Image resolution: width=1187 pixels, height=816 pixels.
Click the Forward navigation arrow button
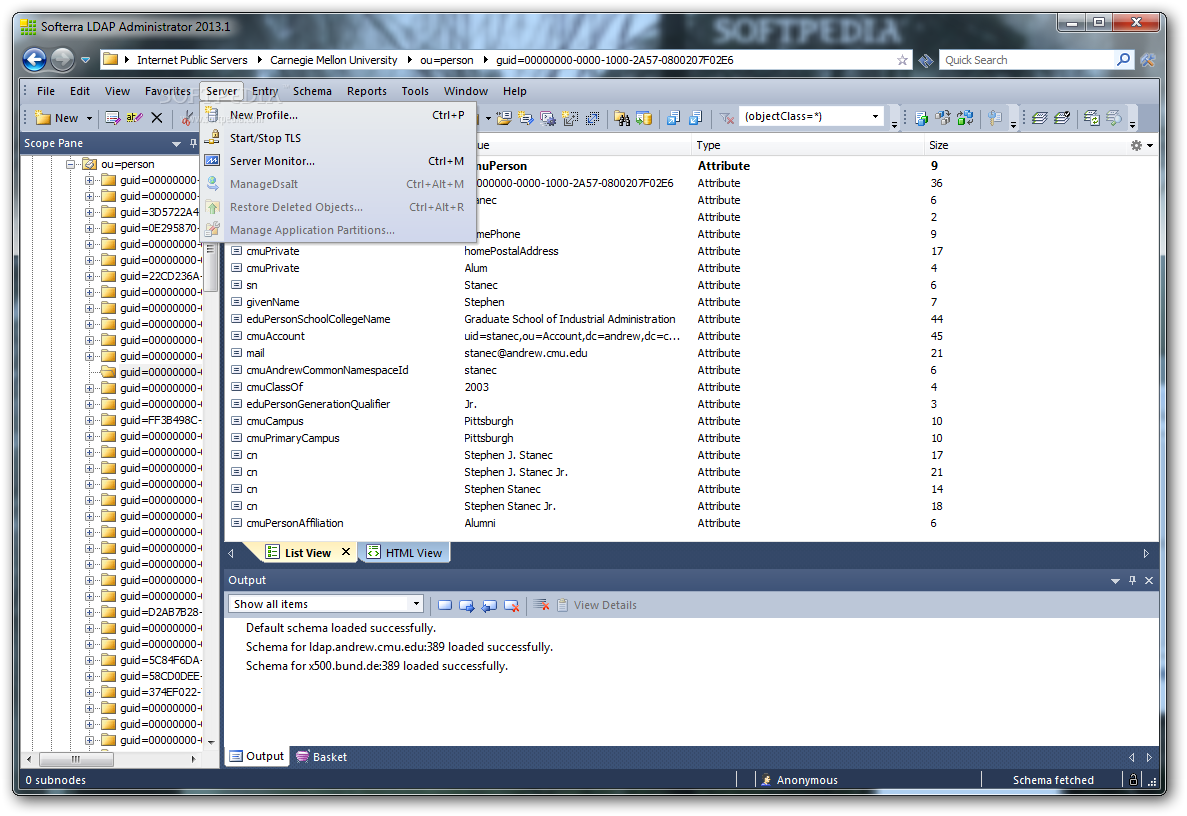pyautogui.click(x=63, y=59)
